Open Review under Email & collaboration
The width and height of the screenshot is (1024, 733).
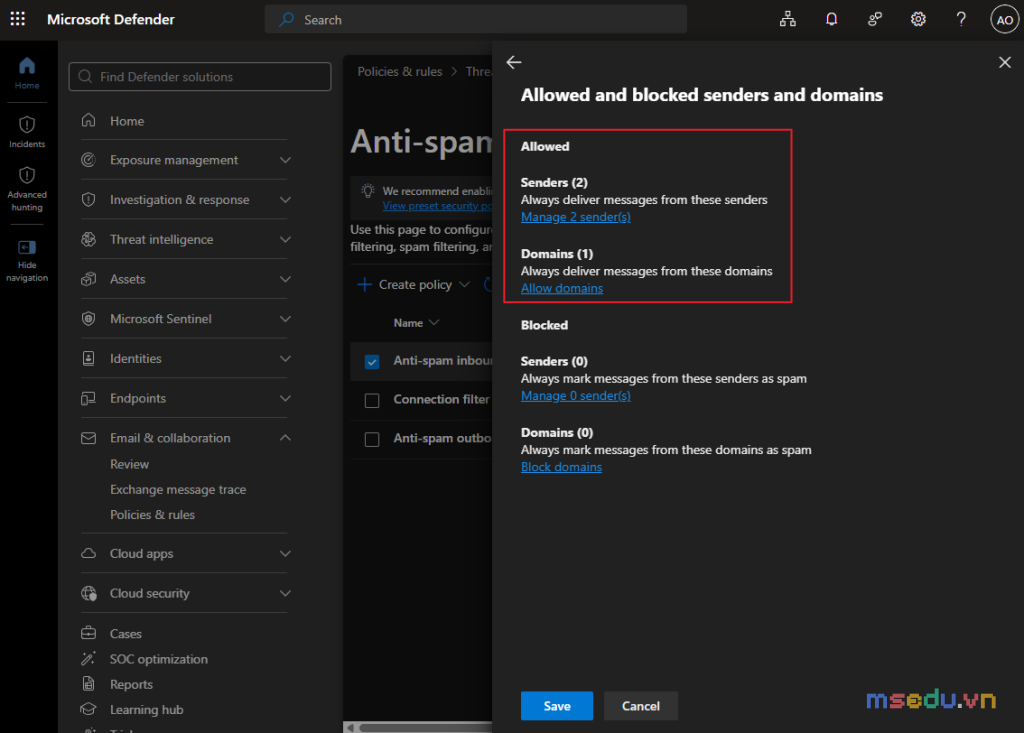(x=129, y=464)
